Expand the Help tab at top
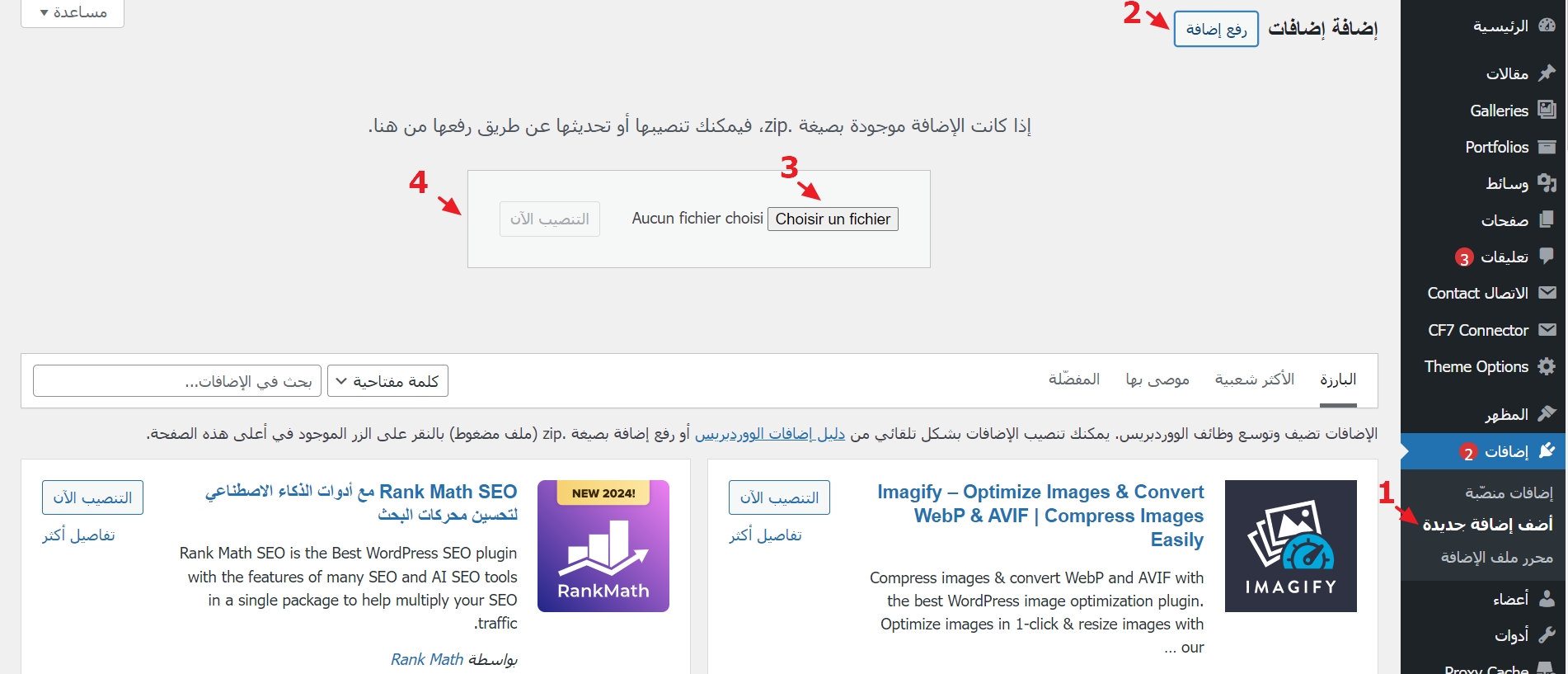This screenshot has width=1568, height=674. pos(73,12)
